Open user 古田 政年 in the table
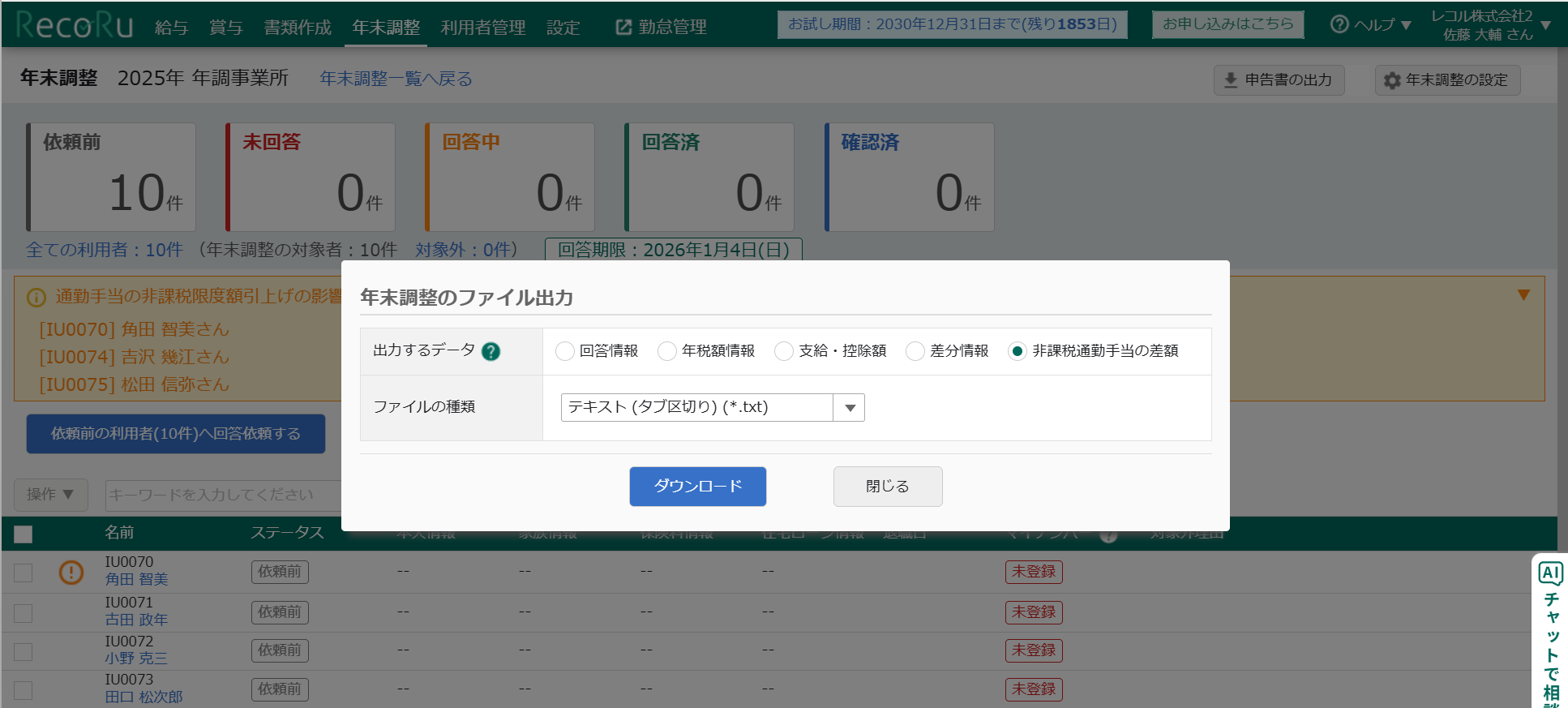The image size is (1568, 708). click(x=136, y=620)
